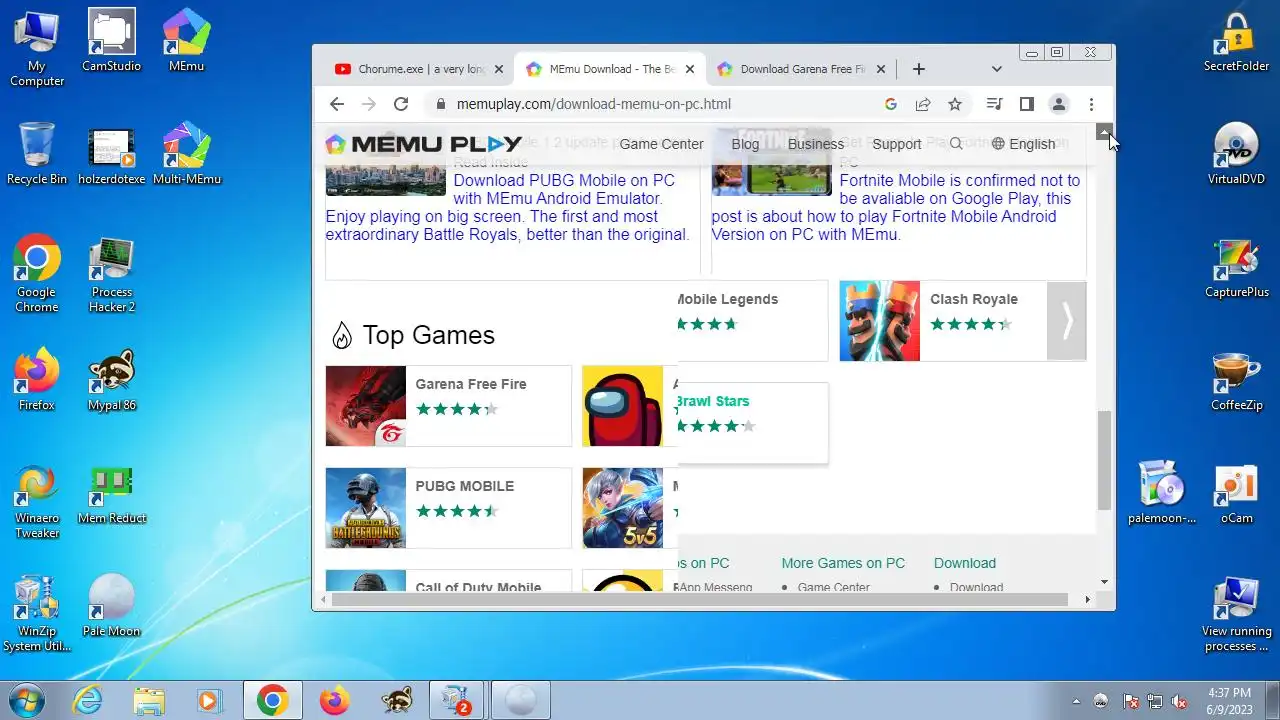Open Internet Explorer from taskbar
The image size is (1280, 720).
pos(89,701)
